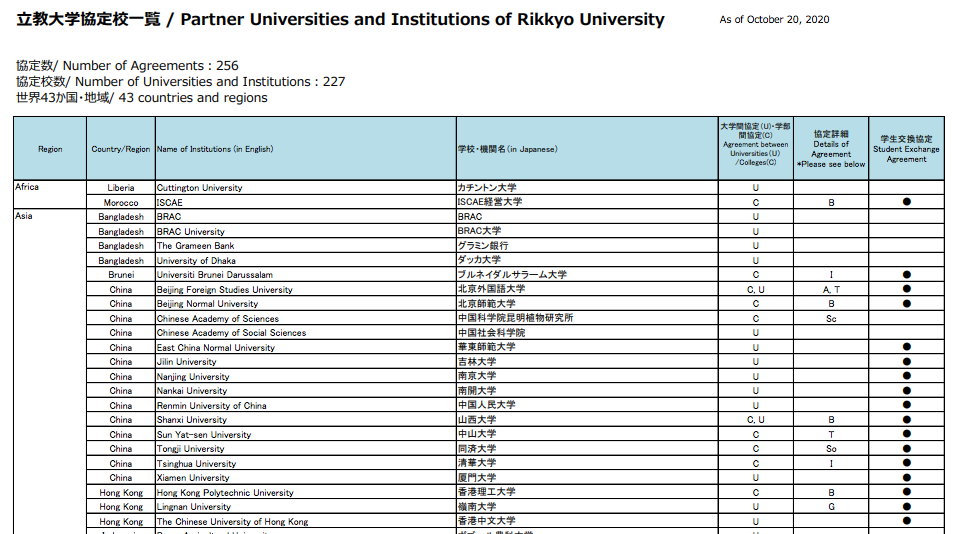Click 'Beijing Normal University' cell

click(x=306, y=304)
